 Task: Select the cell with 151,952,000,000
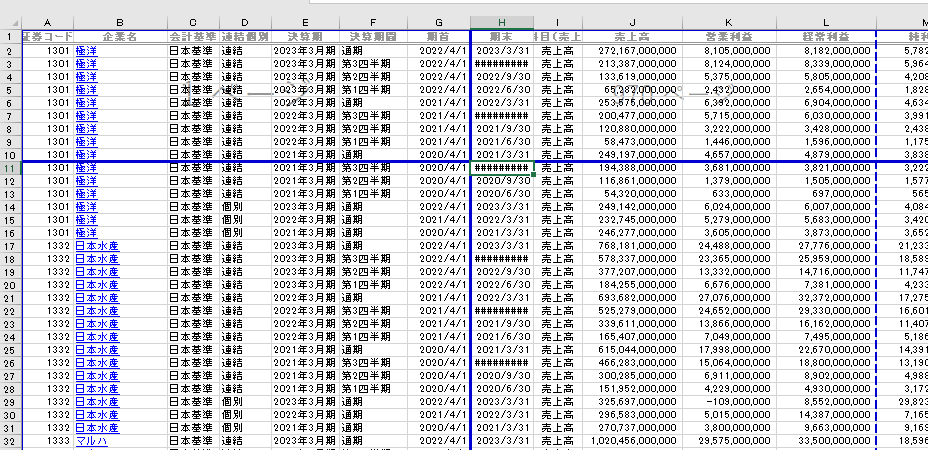632,389
